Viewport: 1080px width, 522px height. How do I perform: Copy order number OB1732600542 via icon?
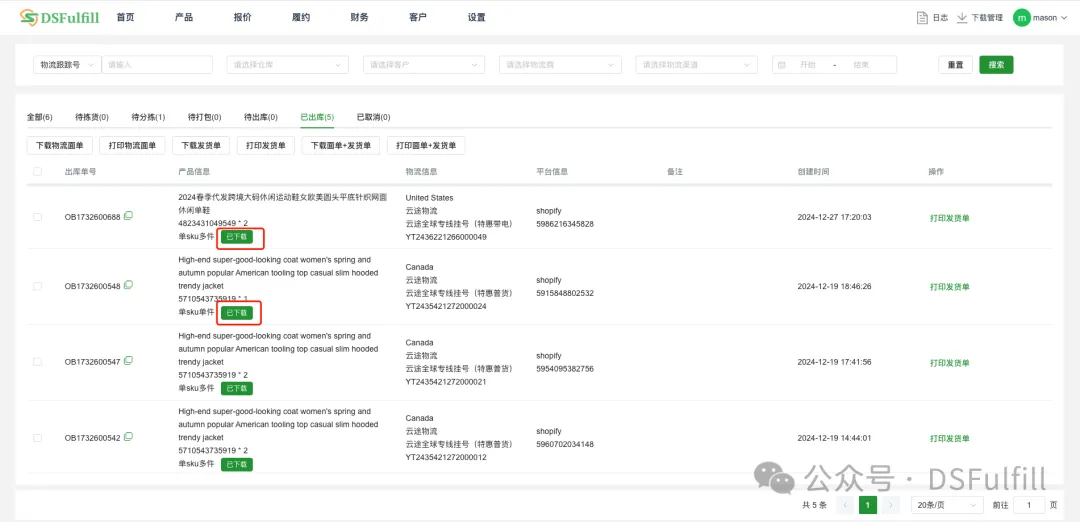tap(128, 437)
